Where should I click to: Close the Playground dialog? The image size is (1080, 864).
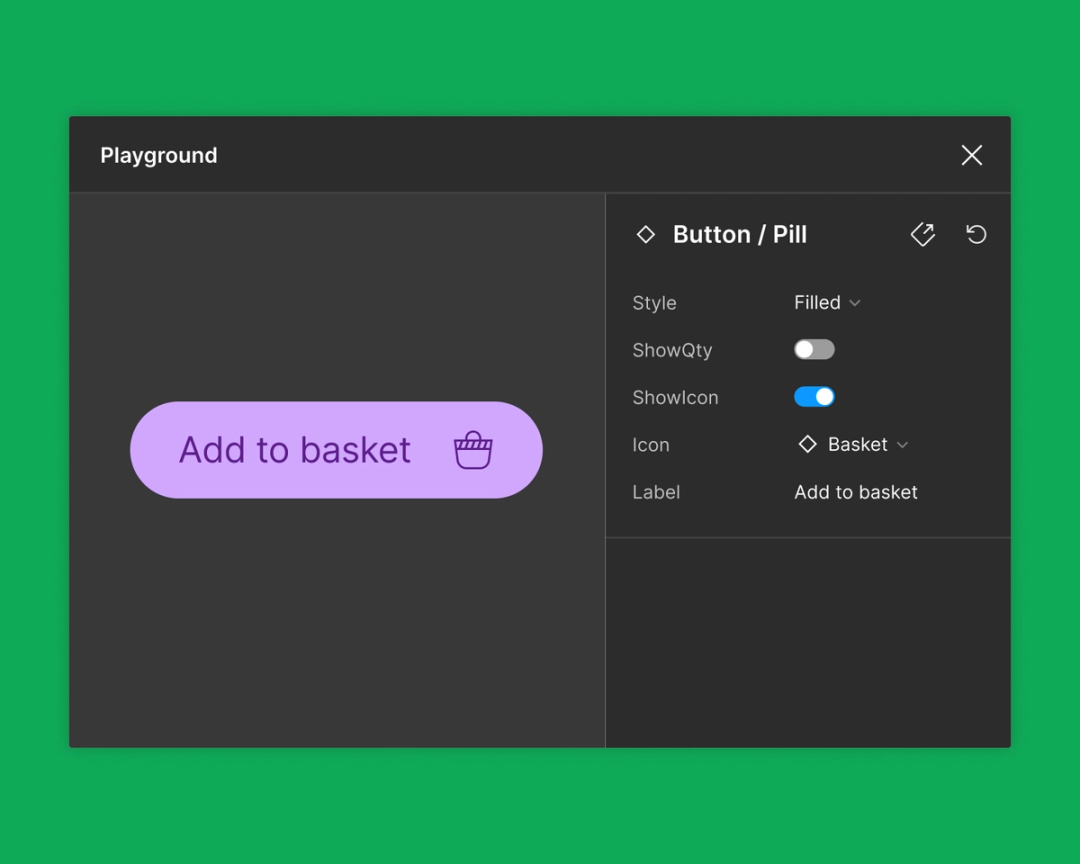coord(971,155)
